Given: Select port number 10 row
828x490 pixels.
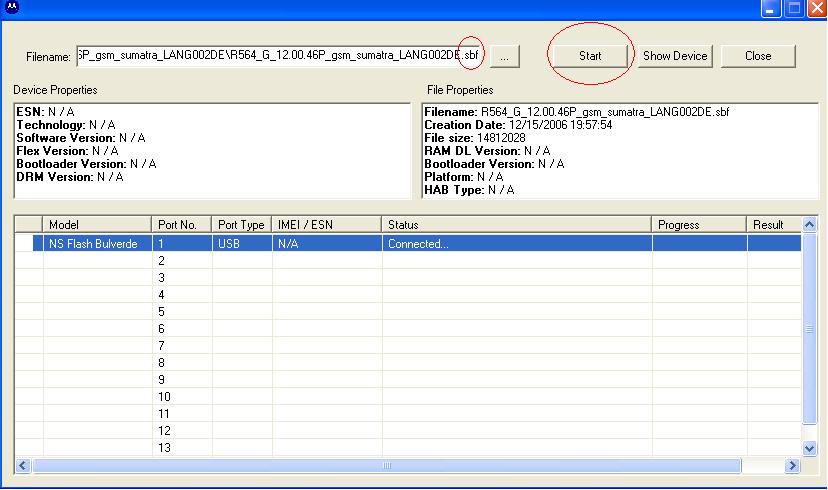Looking at the screenshot, I should (x=408, y=397).
